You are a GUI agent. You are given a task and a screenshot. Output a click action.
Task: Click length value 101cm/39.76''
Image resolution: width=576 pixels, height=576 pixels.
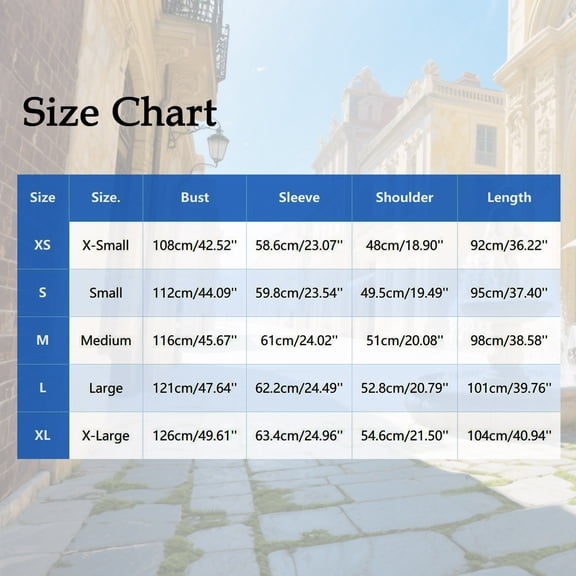[x=509, y=388]
